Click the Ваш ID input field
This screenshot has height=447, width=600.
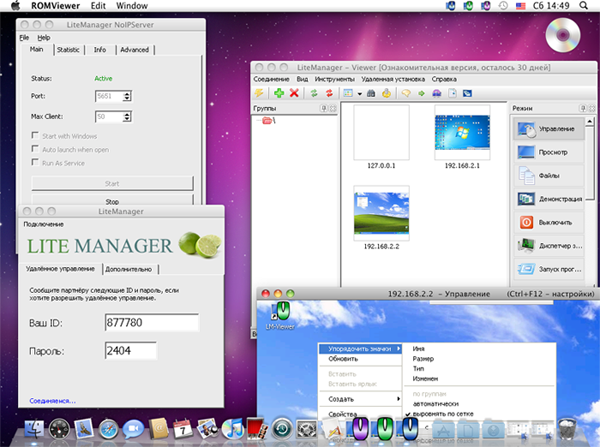(x=152, y=322)
